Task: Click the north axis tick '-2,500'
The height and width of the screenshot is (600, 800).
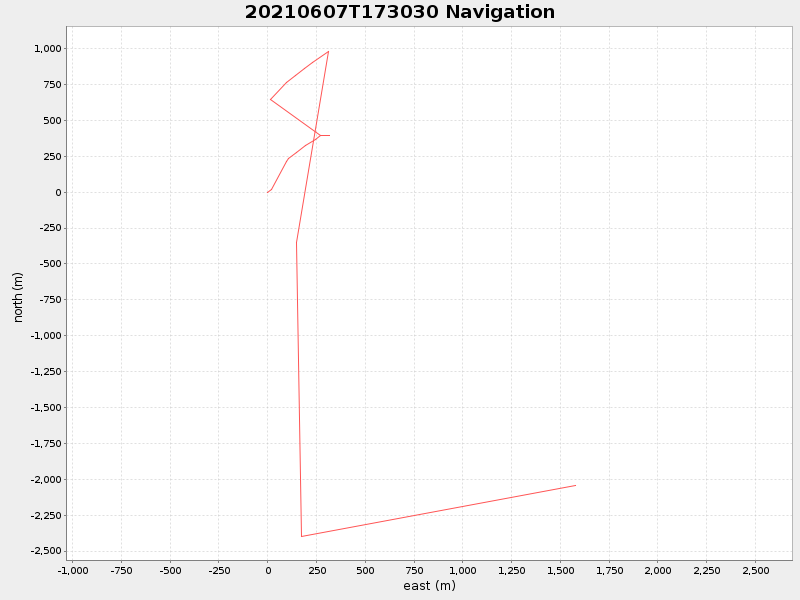Action: click(x=46, y=551)
